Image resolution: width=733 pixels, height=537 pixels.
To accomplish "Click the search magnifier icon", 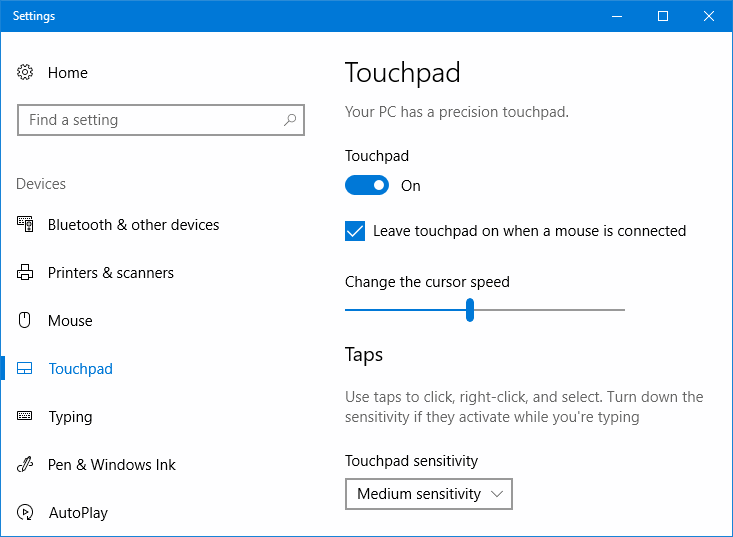I will click(x=290, y=120).
